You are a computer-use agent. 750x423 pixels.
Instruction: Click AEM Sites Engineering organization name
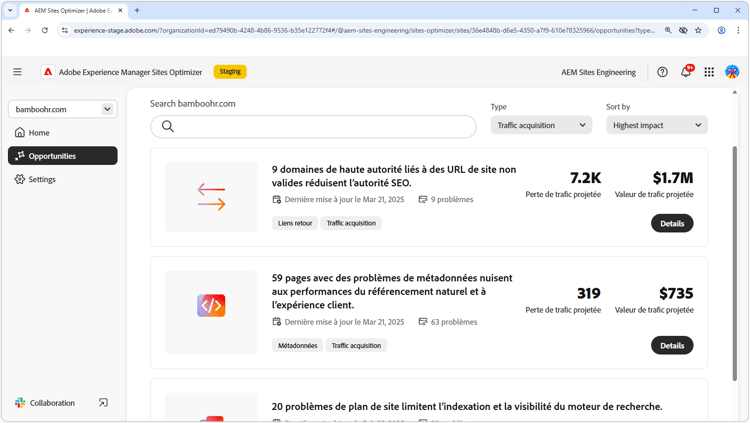(x=598, y=72)
